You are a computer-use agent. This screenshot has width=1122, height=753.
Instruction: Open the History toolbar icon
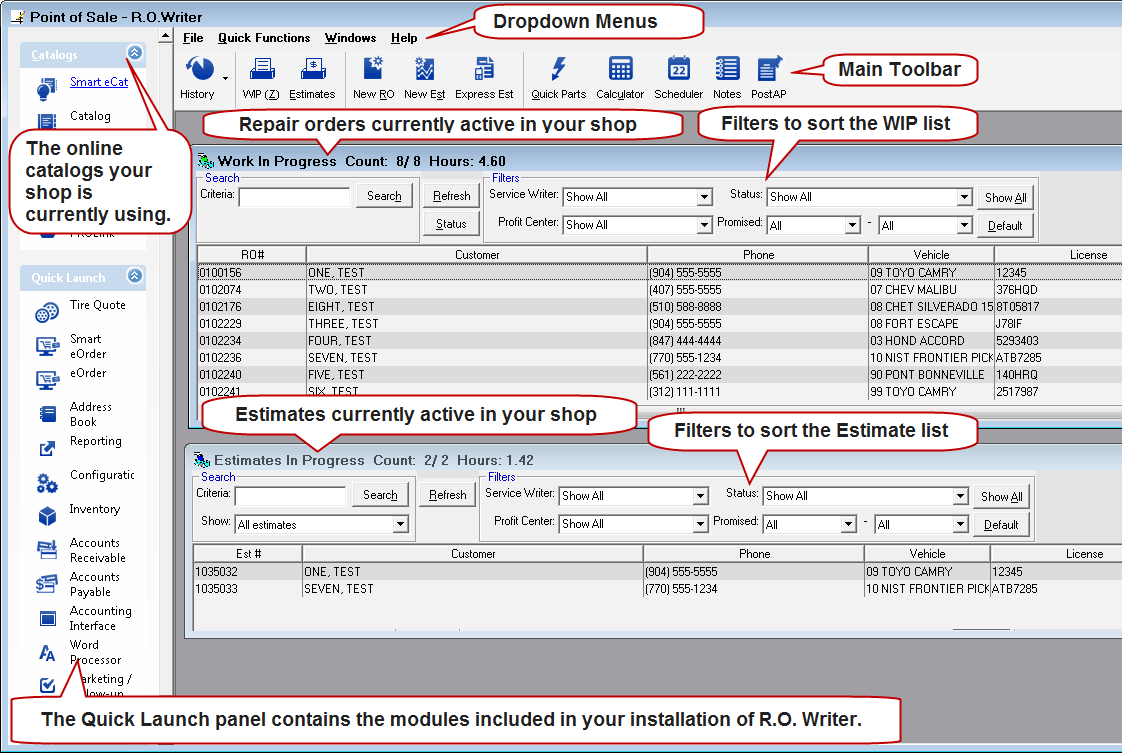click(x=200, y=70)
